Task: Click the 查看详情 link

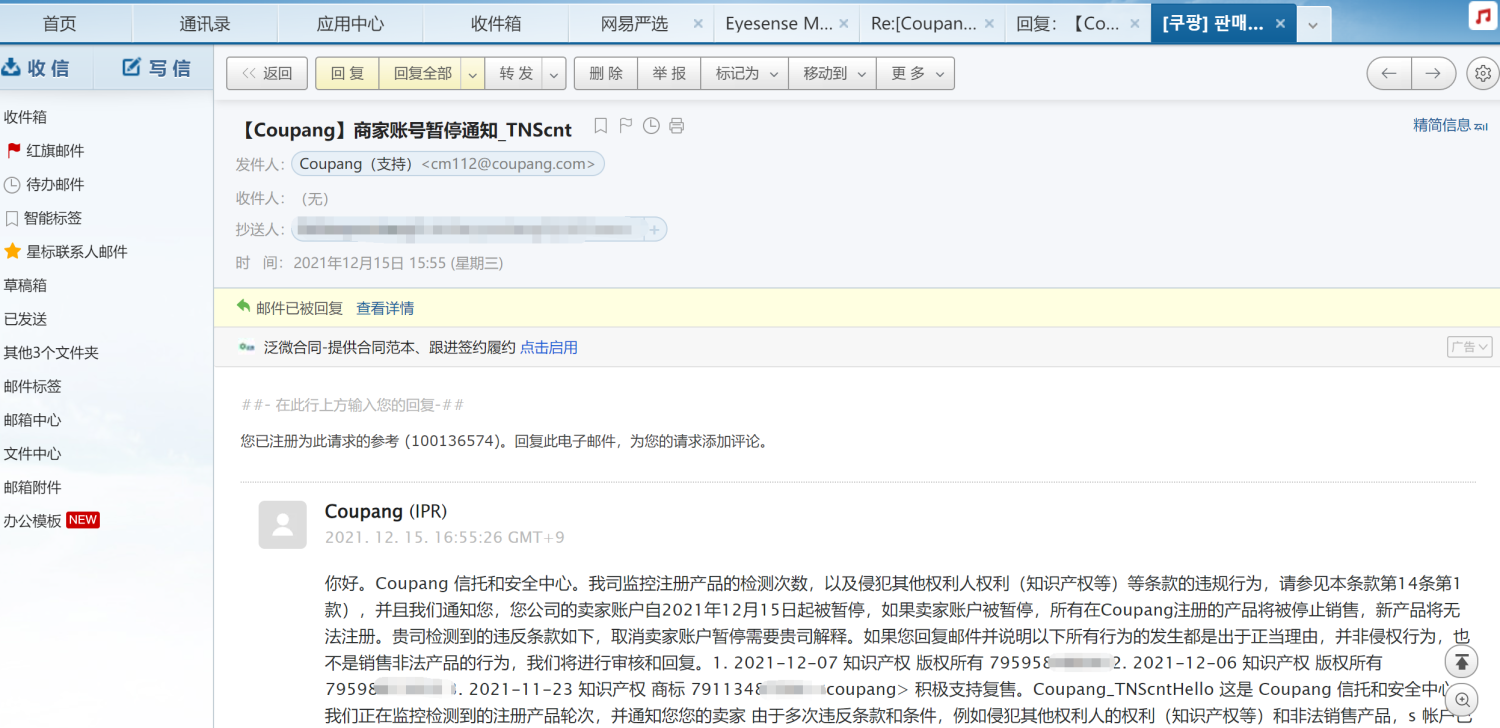Action: (385, 309)
